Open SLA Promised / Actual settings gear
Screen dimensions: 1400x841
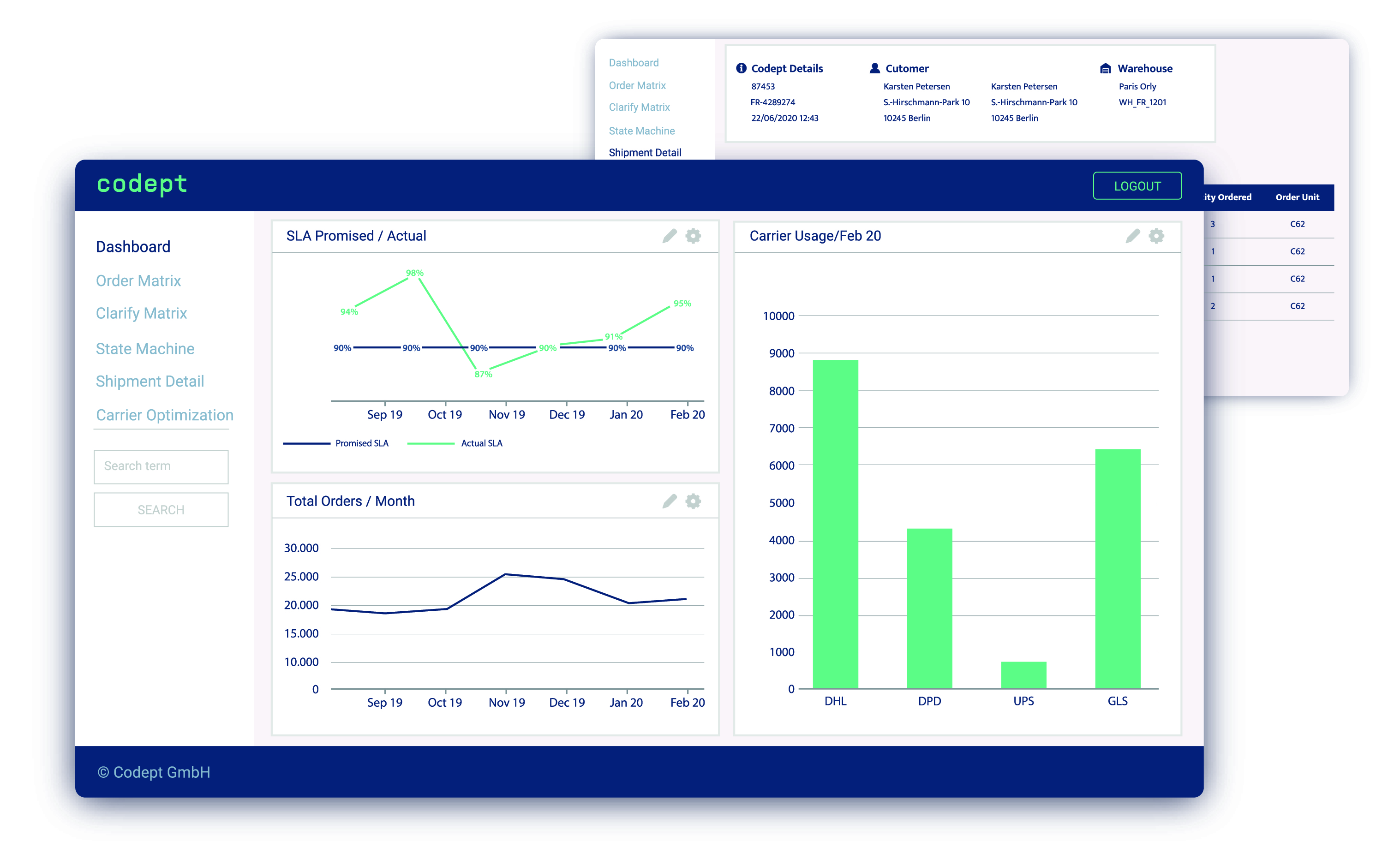(693, 236)
